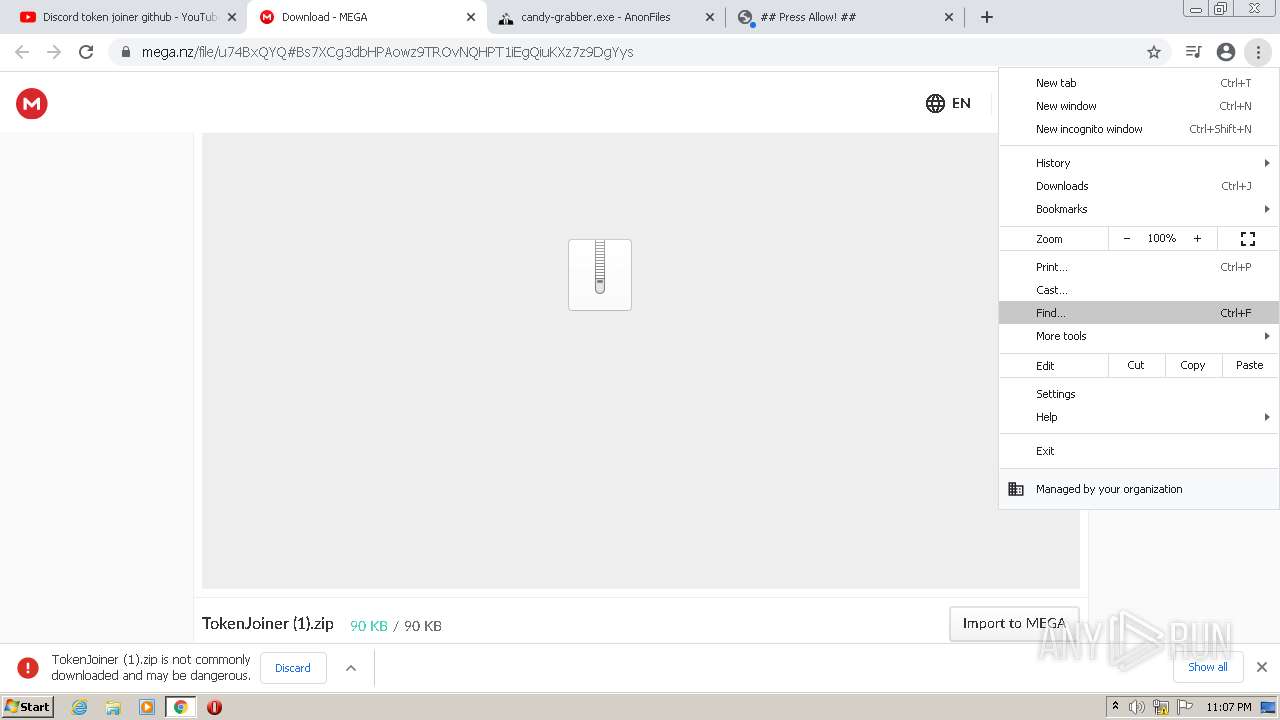Choose New incognito window
The image size is (1280, 720).
1139,129
